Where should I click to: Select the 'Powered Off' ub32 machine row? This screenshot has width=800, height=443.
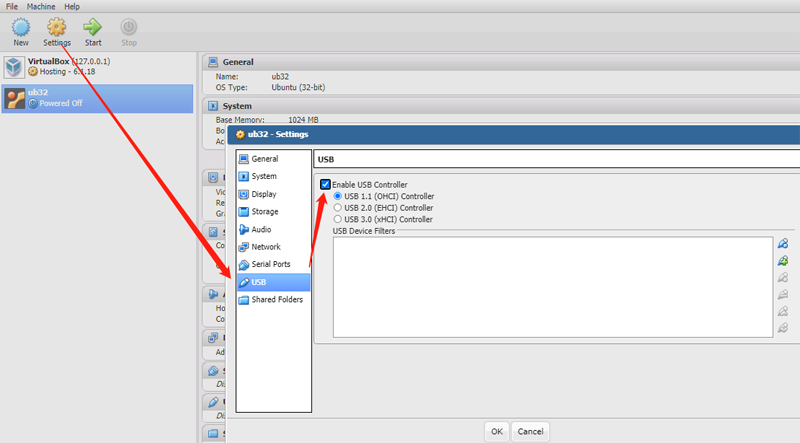point(97,99)
